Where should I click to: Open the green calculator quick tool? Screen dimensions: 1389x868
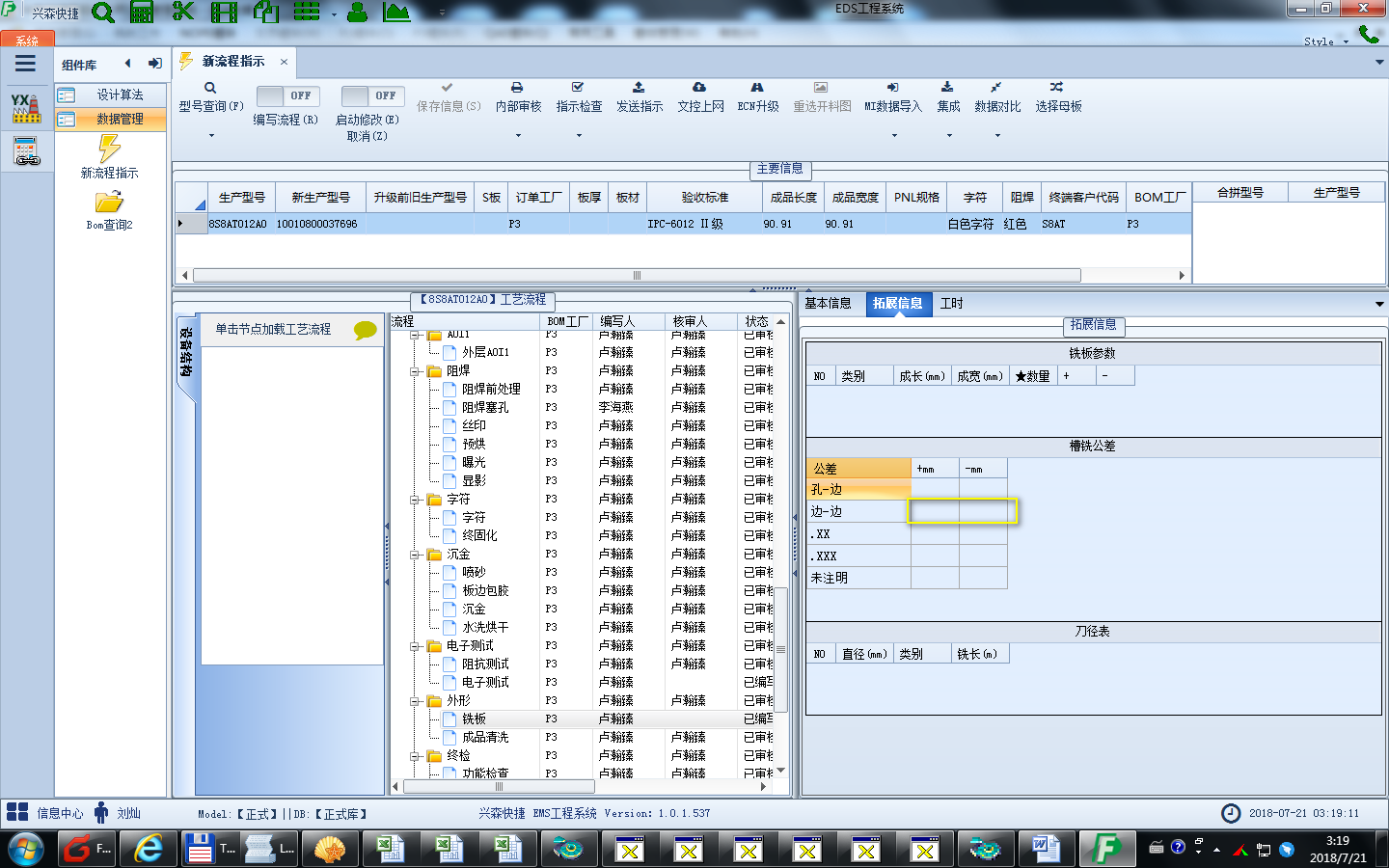142,12
